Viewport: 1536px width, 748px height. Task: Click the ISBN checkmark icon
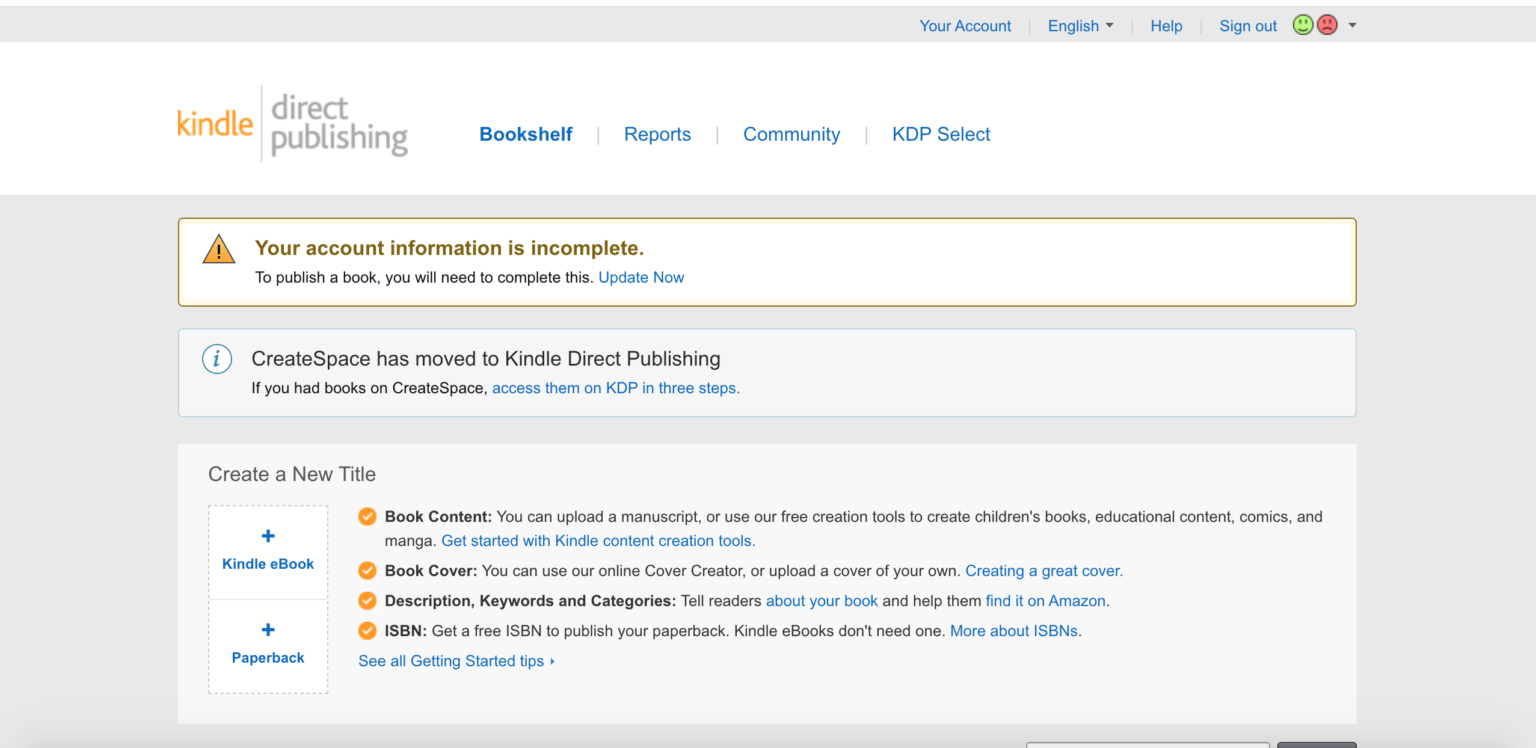(368, 630)
